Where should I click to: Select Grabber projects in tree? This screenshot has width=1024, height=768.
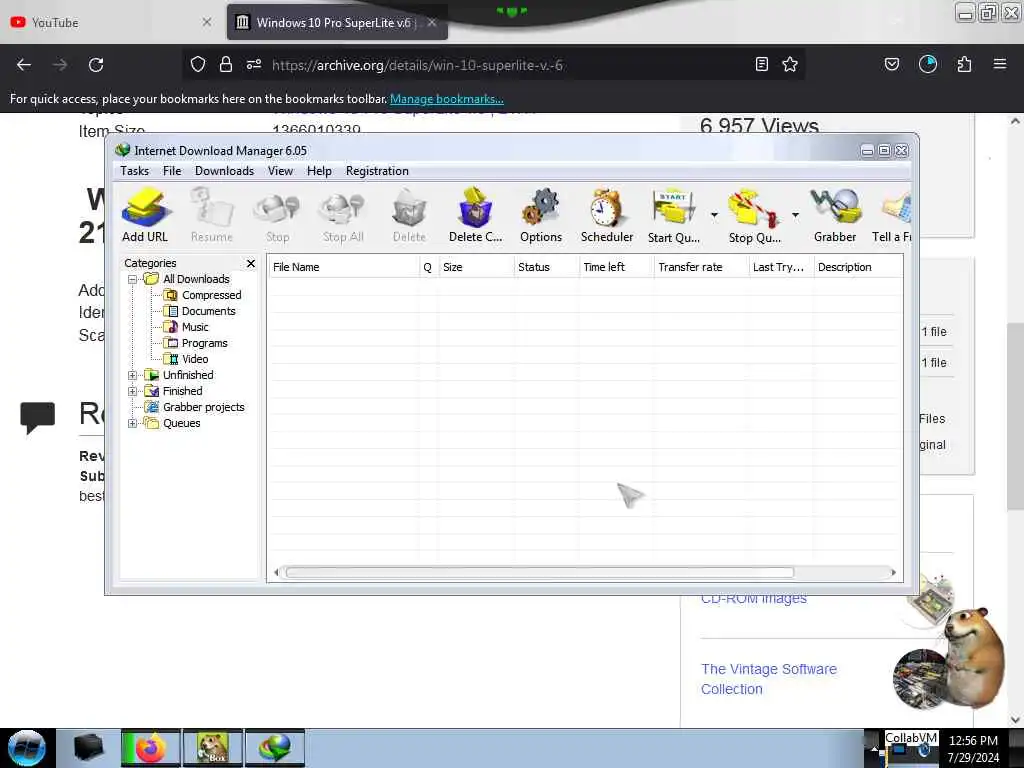(203, 407)
